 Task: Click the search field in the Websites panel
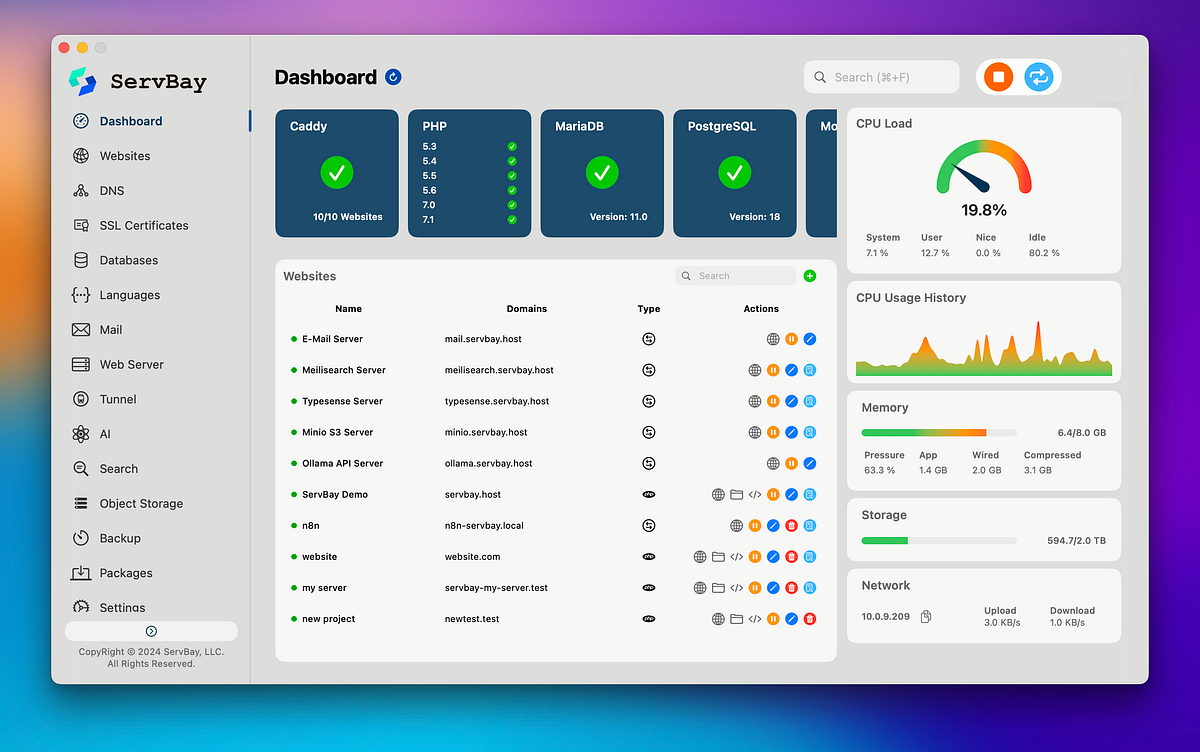pos(735,275)
